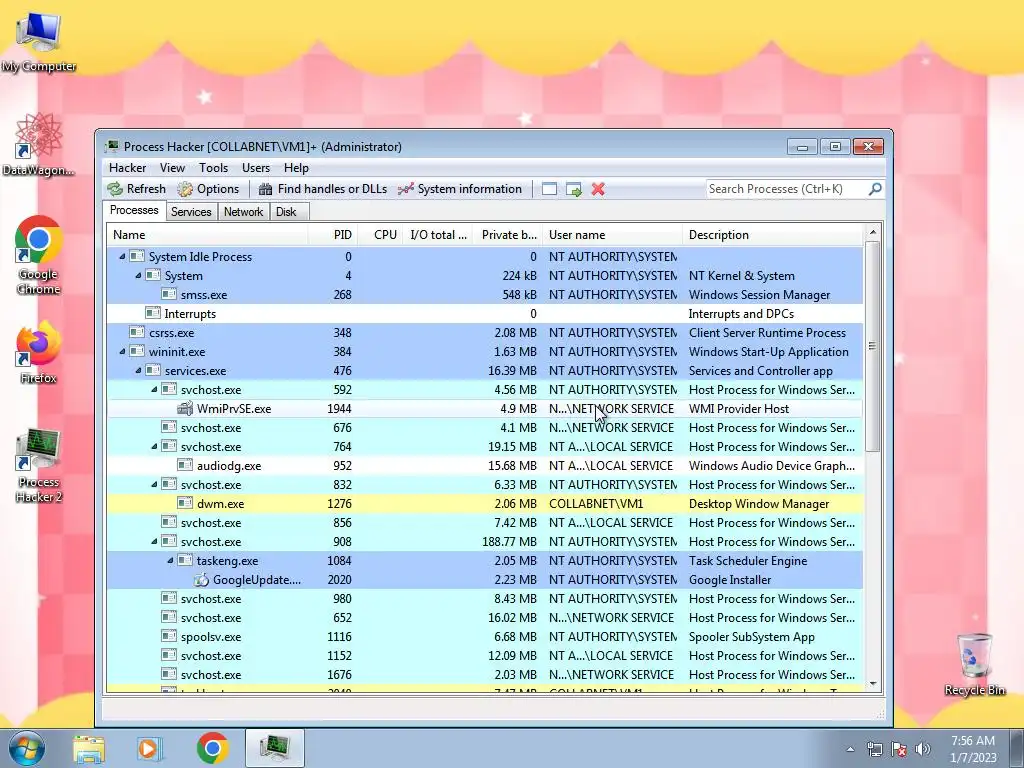Image resolution: width=1024 pixels, height=768 pixels.
Task: Switch to the Network tab
Action: click(x=243, y=212)
